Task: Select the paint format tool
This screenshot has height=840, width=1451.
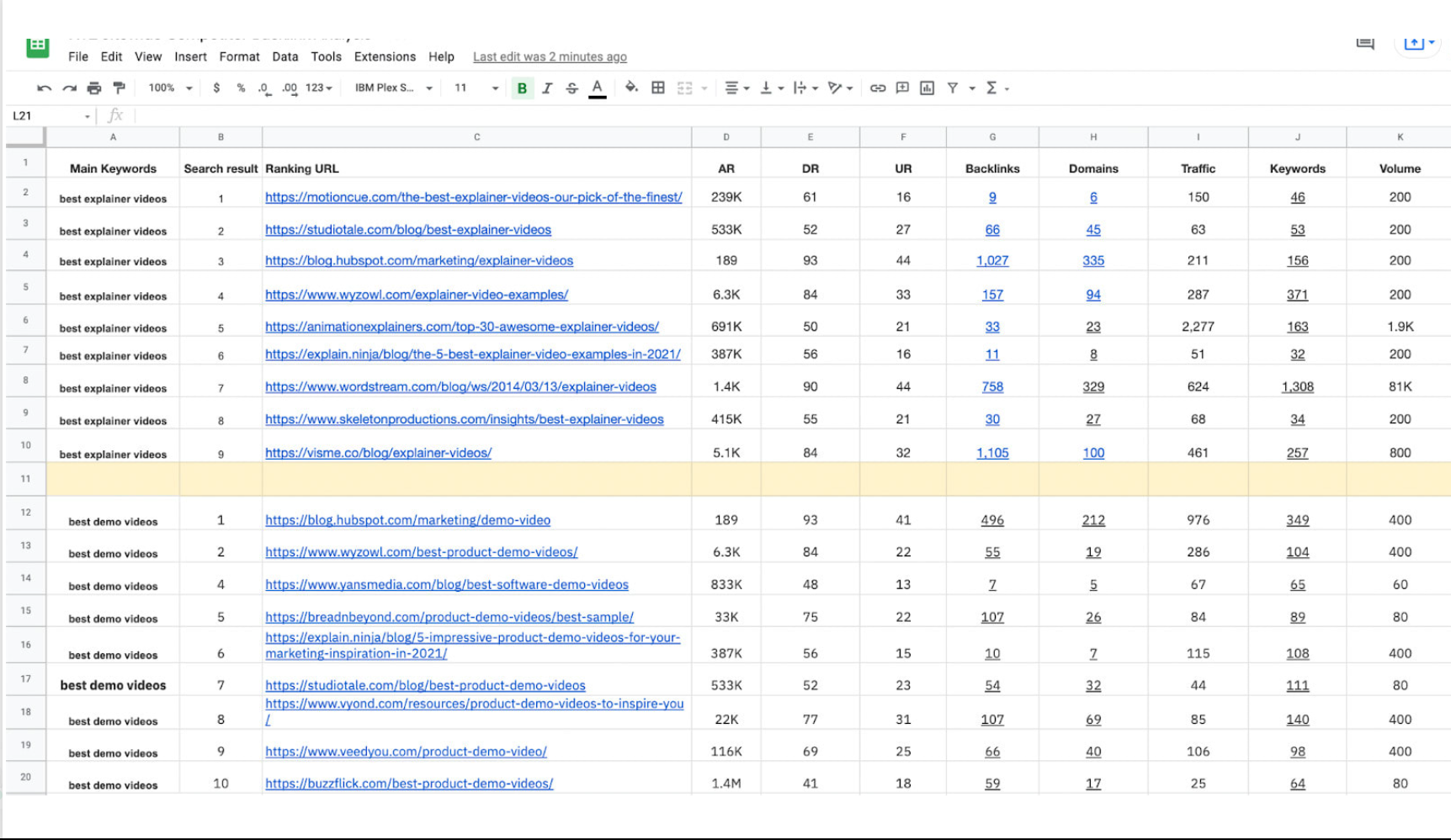Action: tap(119, 88)
